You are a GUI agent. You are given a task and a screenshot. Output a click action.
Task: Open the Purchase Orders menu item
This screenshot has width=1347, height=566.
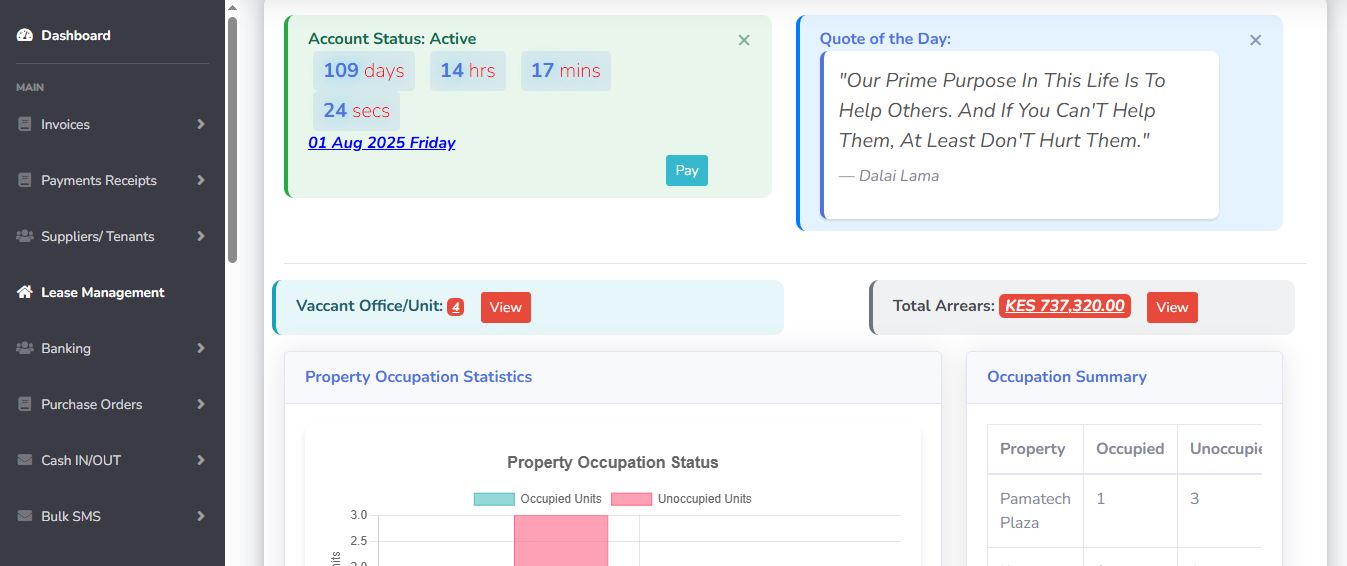click(x=91, y=404)
